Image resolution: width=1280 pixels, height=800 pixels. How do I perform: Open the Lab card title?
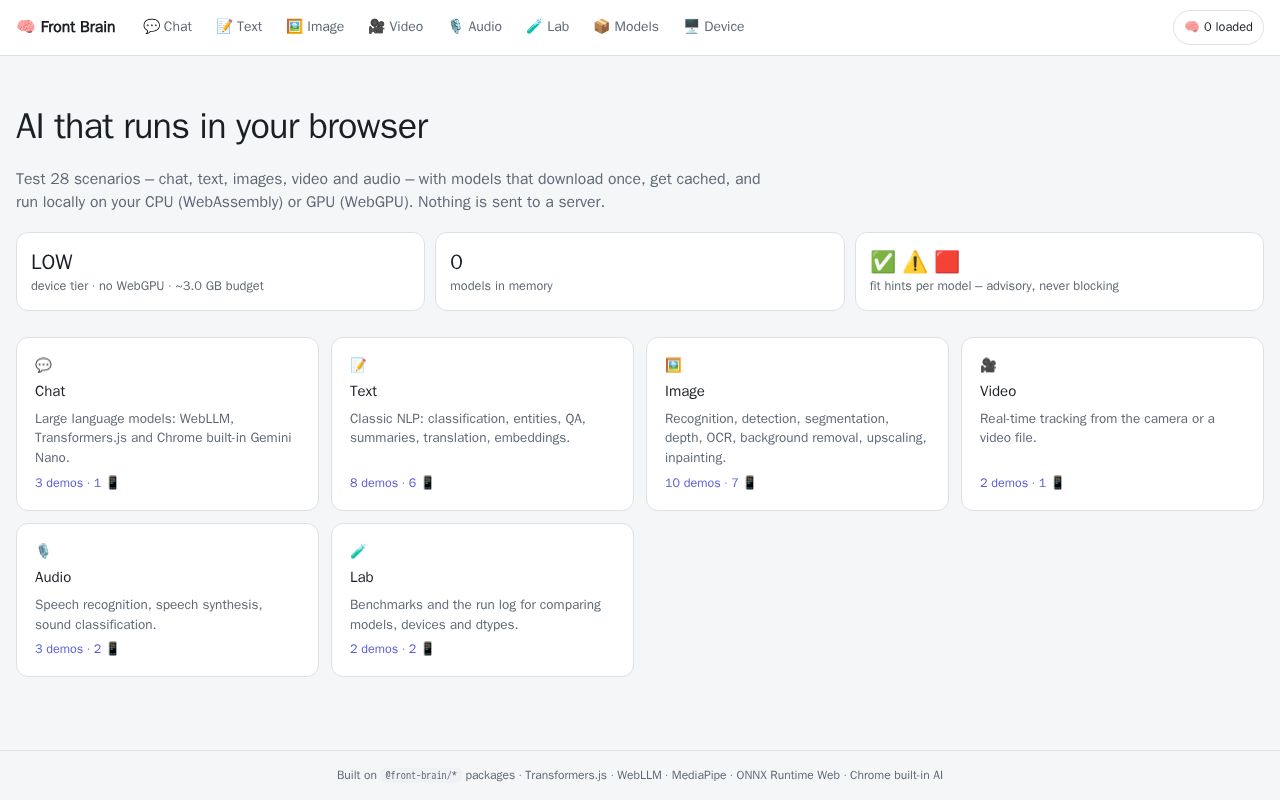(361, 577)
